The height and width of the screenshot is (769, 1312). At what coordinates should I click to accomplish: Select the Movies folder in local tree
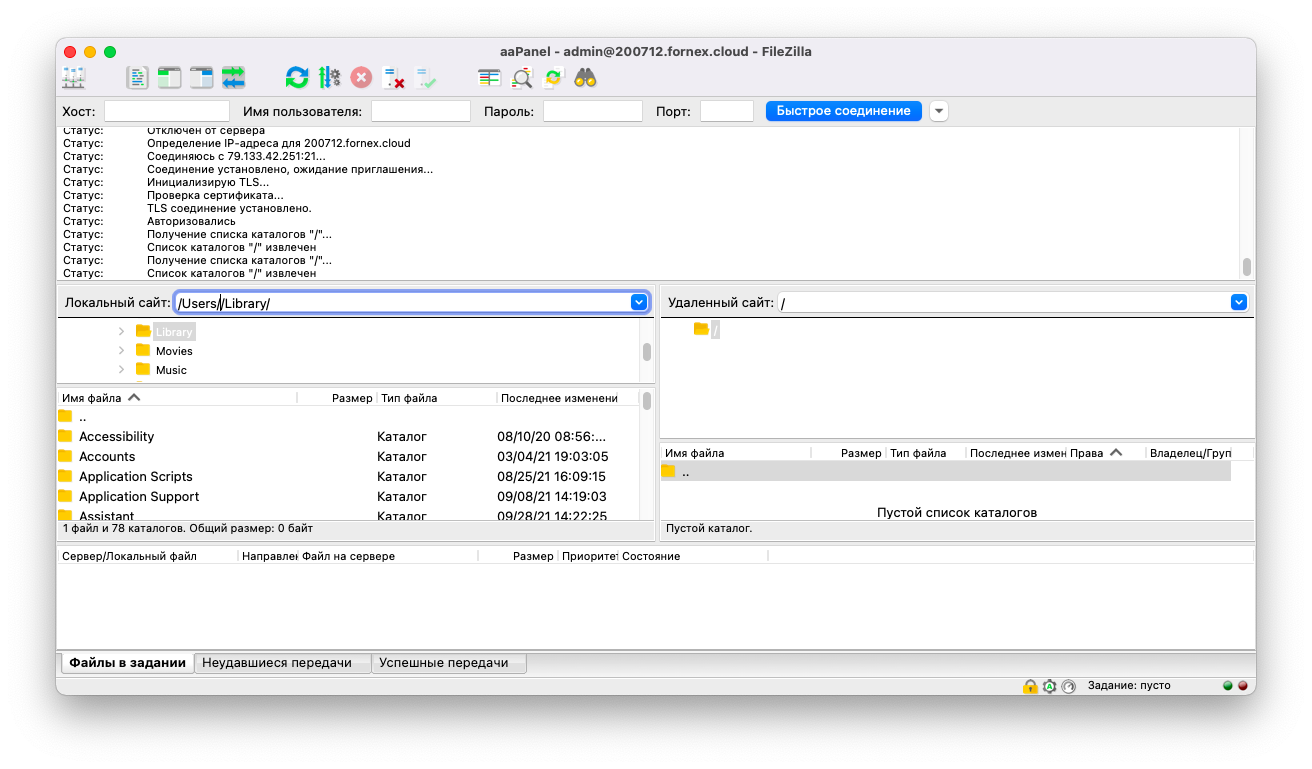(x=174, y=351)
